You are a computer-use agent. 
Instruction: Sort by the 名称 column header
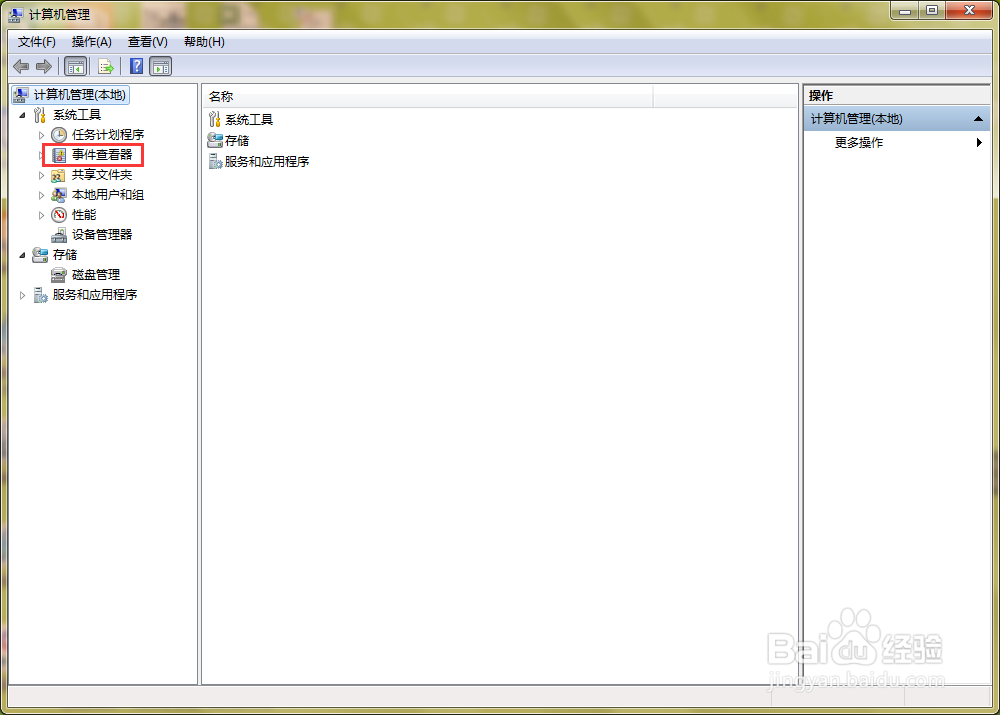click(x=428, y=97)
